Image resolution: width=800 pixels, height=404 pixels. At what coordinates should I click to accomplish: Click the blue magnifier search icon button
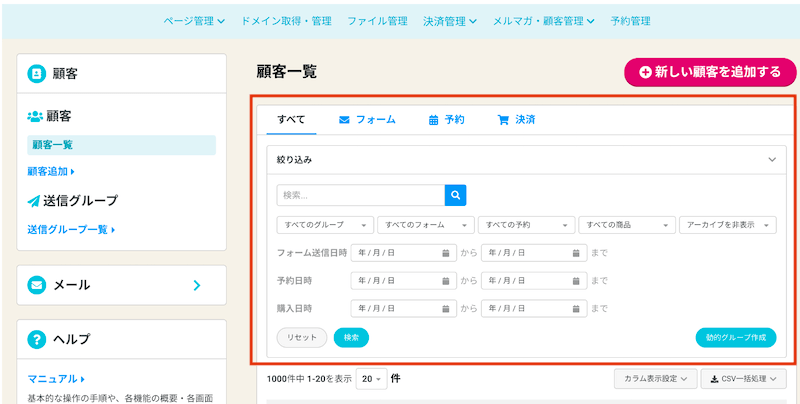tap(456, 195)
